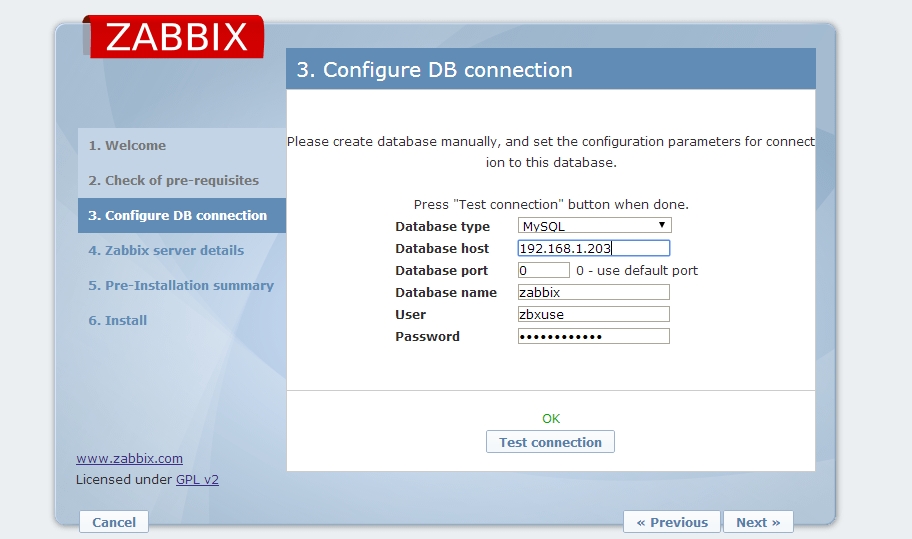Click the 'Database port' label
The height and width of the screenshot is (539, 912).
(441, 271)
